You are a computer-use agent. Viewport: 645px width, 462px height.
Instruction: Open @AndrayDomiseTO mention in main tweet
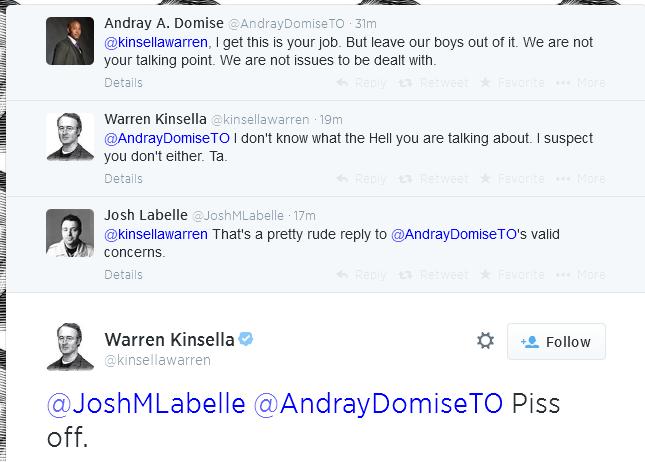tap(378, 405)
